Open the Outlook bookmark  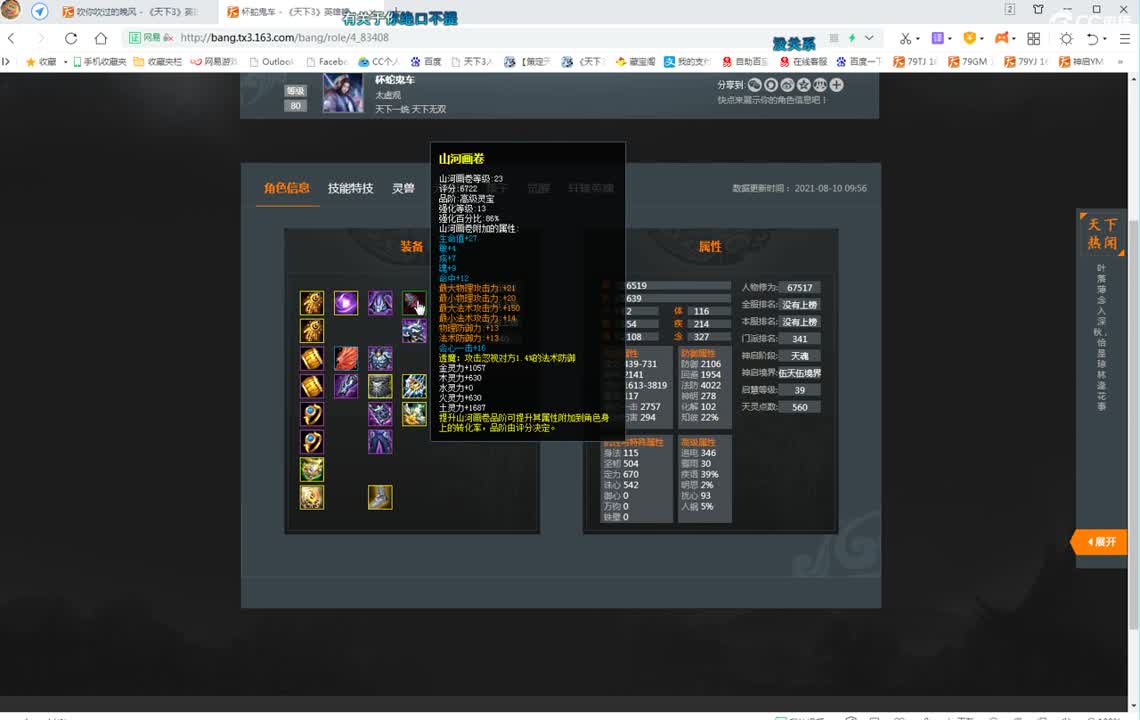(271, 62)
